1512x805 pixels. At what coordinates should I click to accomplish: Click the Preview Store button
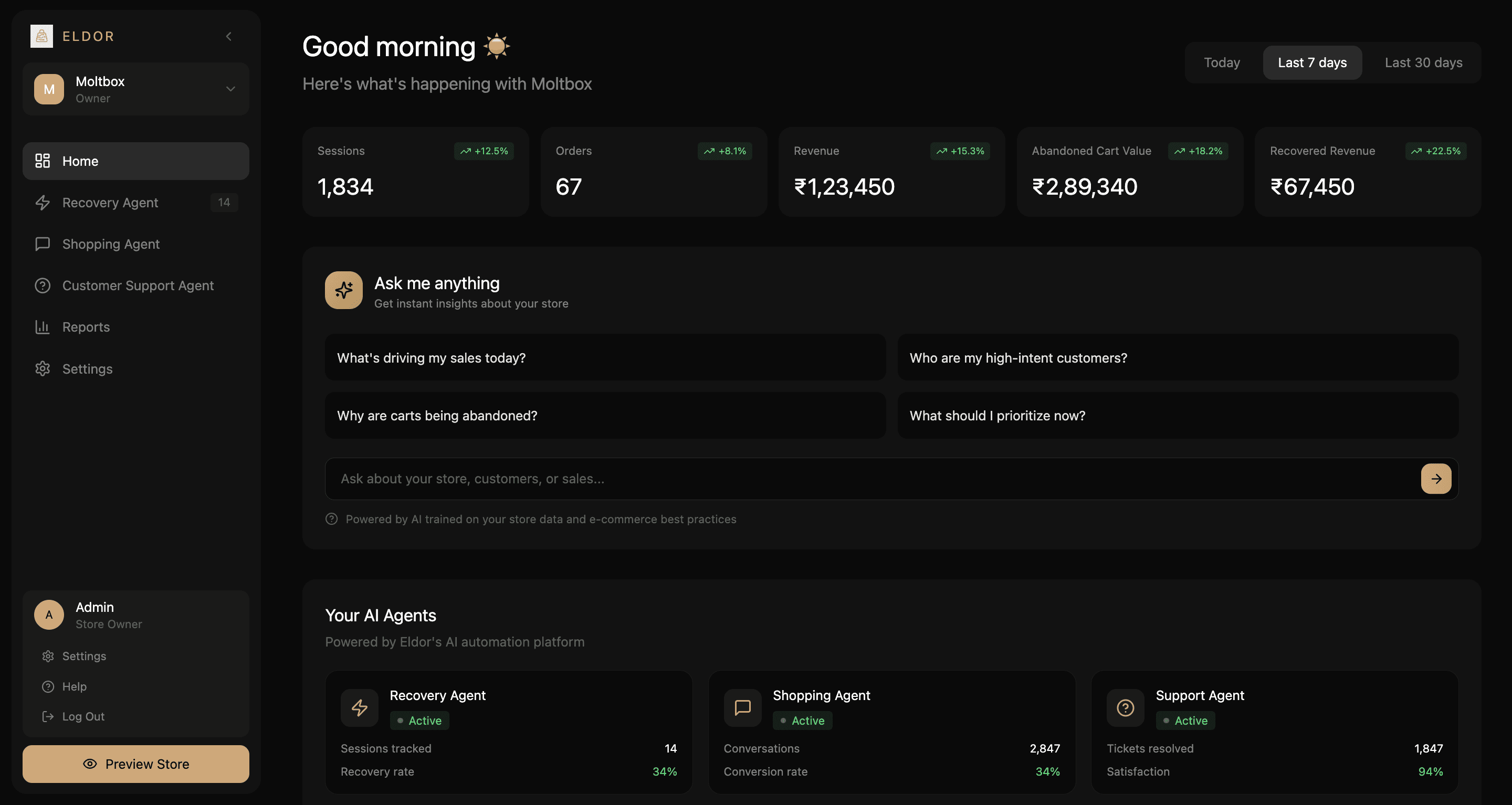click(135, 764)
